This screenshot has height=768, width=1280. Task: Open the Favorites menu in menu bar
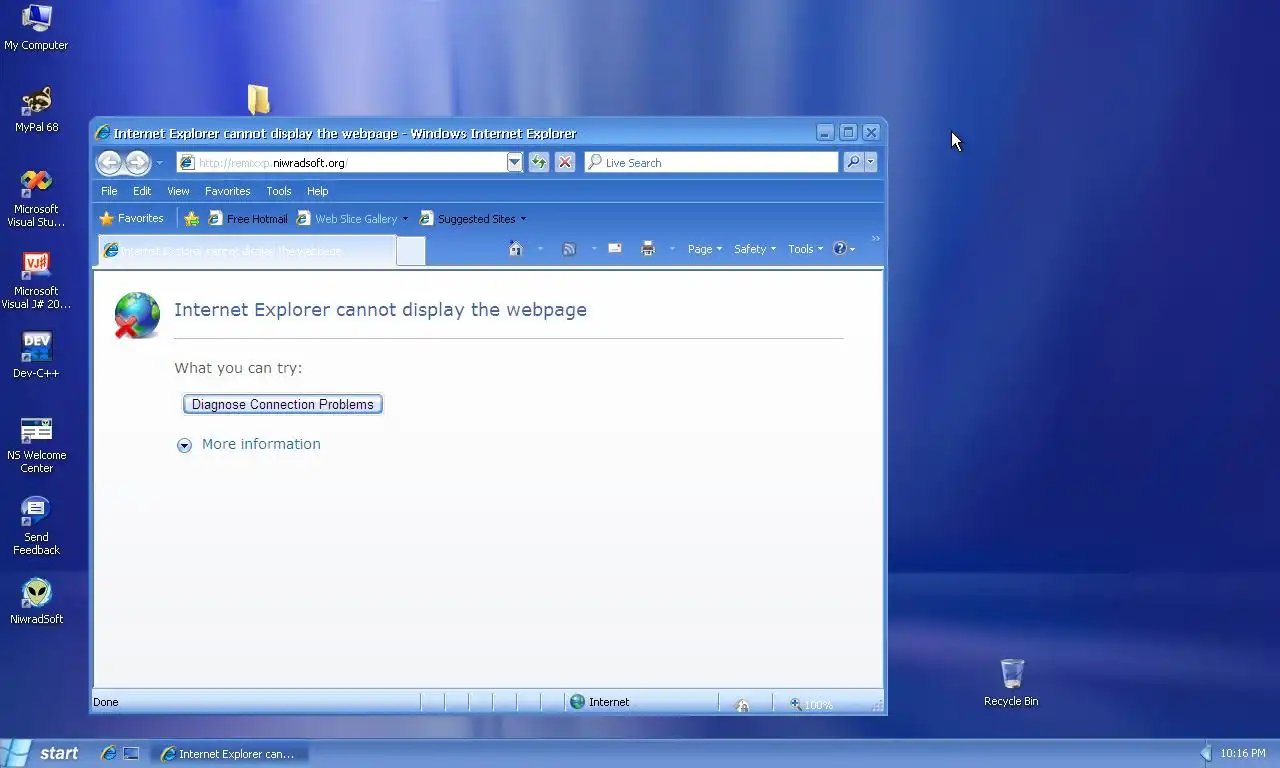227,191
